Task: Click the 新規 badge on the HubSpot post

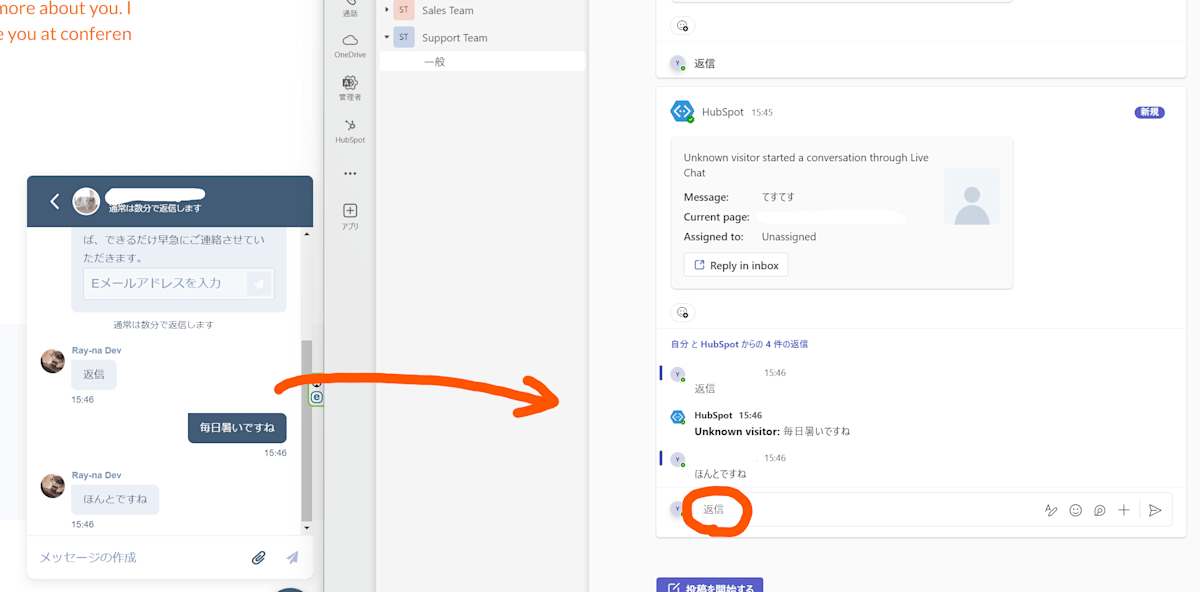Action: 1150,112
